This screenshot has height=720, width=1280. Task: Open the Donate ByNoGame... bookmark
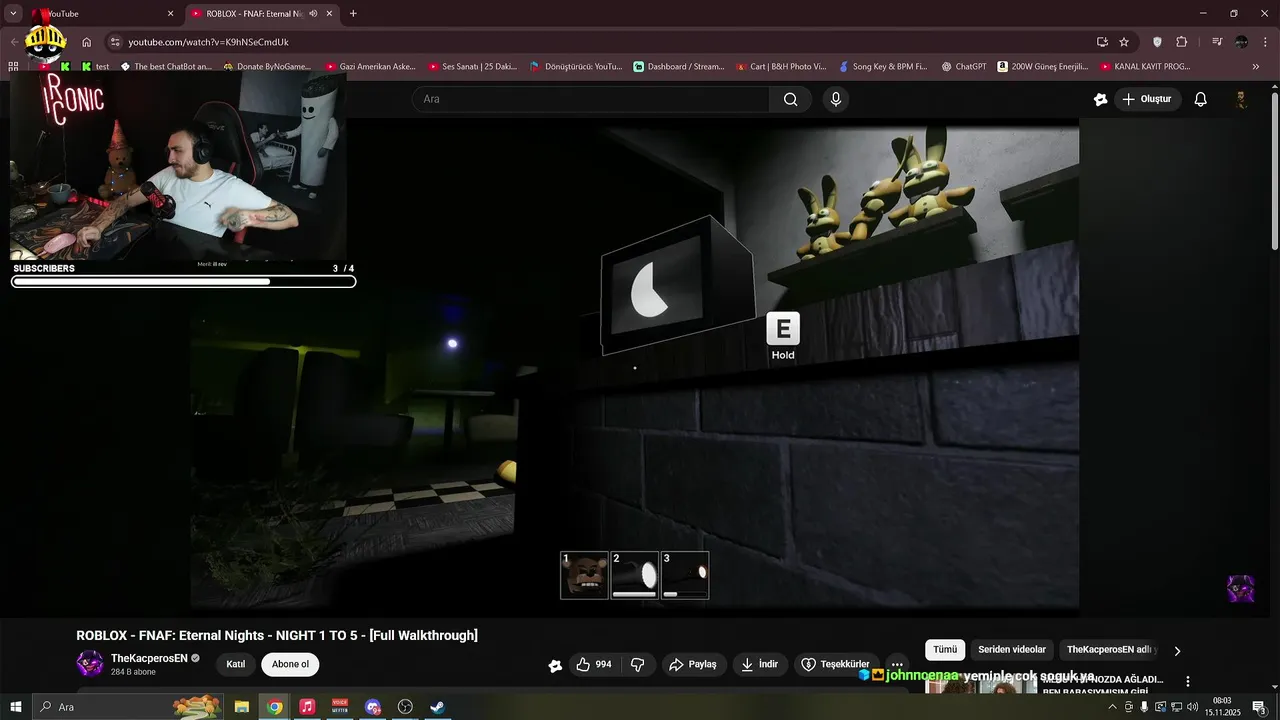(267, 66)
